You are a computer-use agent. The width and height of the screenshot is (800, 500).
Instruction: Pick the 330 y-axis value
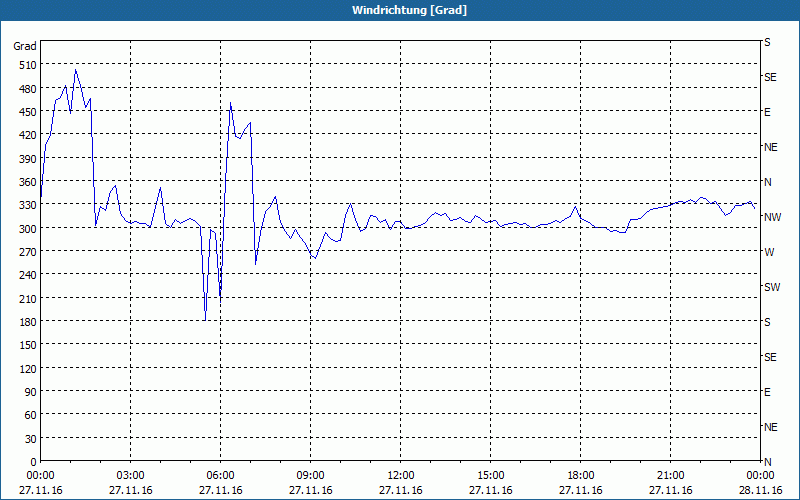coord(28,205)
